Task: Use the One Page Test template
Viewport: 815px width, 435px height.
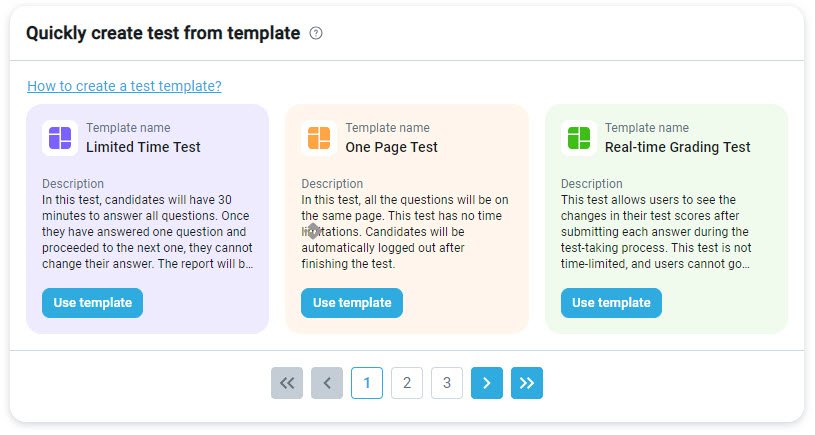Action: pyautogui.click(x=351, y=303)
